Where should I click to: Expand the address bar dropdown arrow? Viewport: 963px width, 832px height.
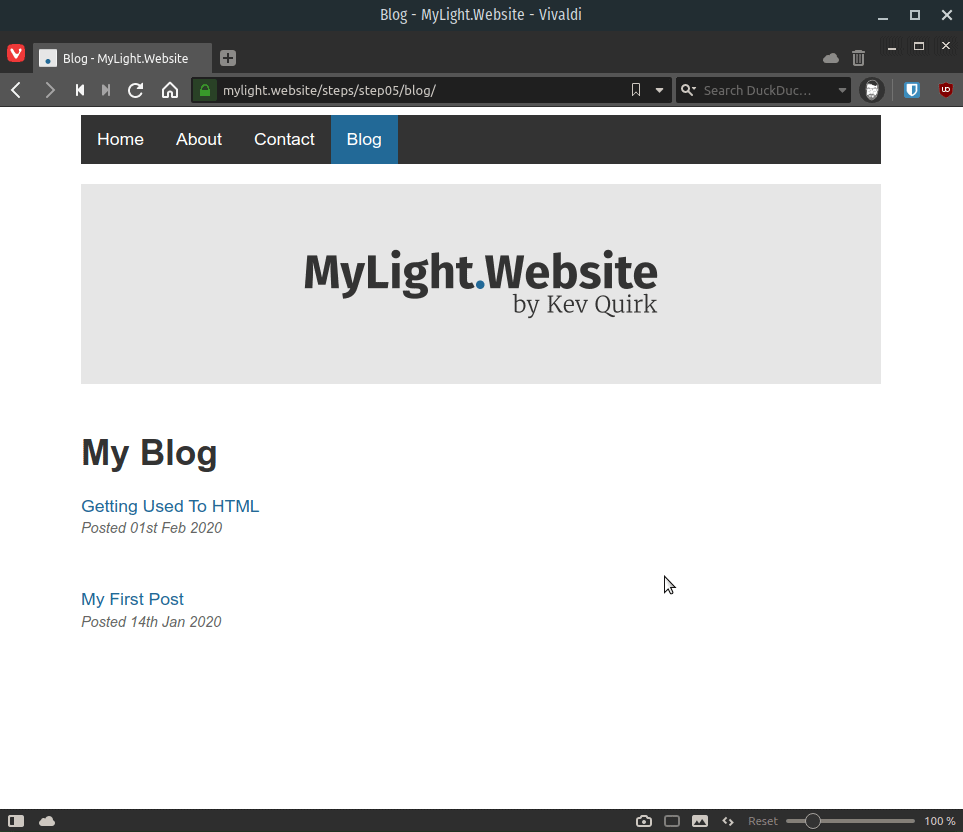coord(660,90)
